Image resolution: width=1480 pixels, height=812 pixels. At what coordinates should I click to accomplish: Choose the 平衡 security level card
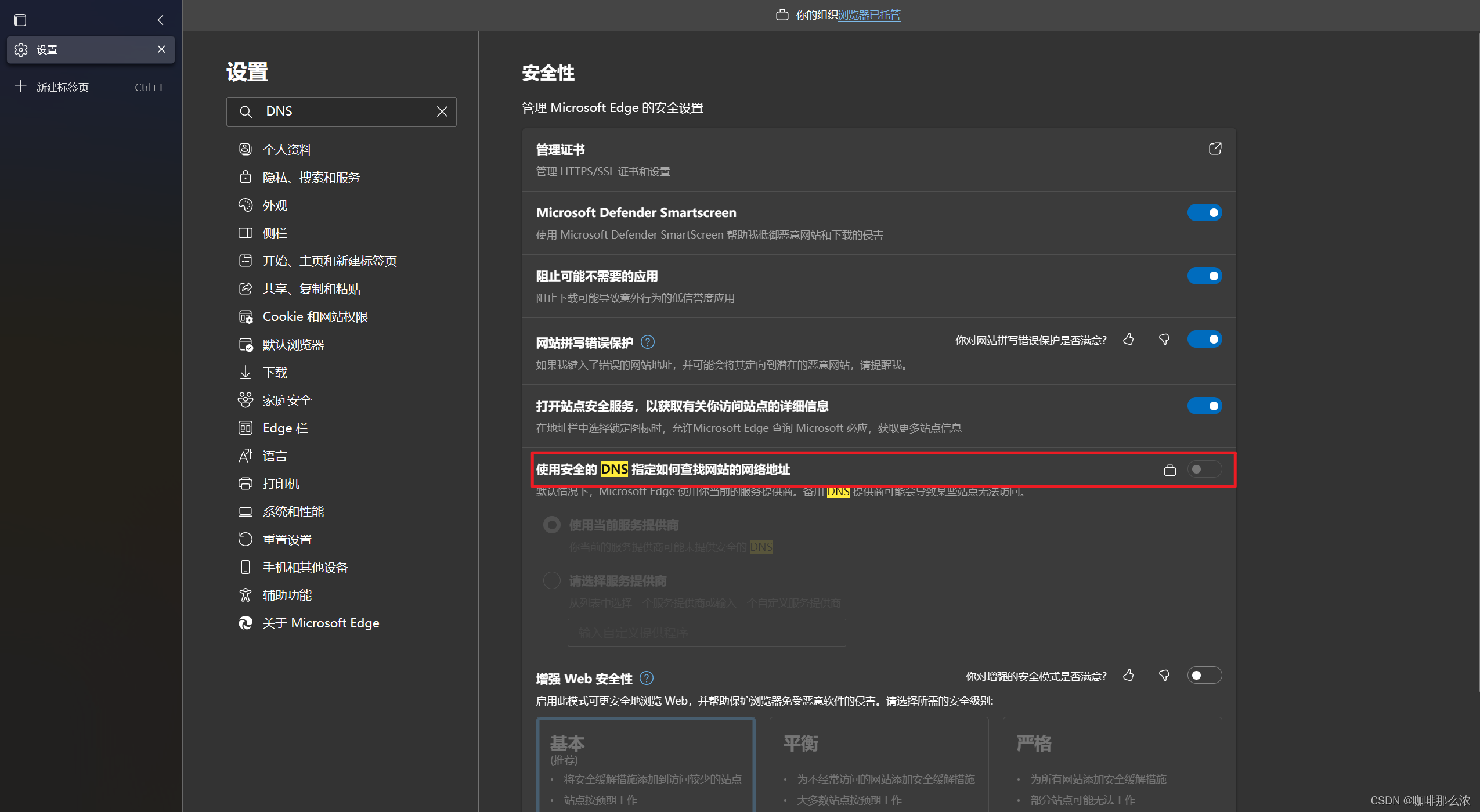[x=879, y=764]
